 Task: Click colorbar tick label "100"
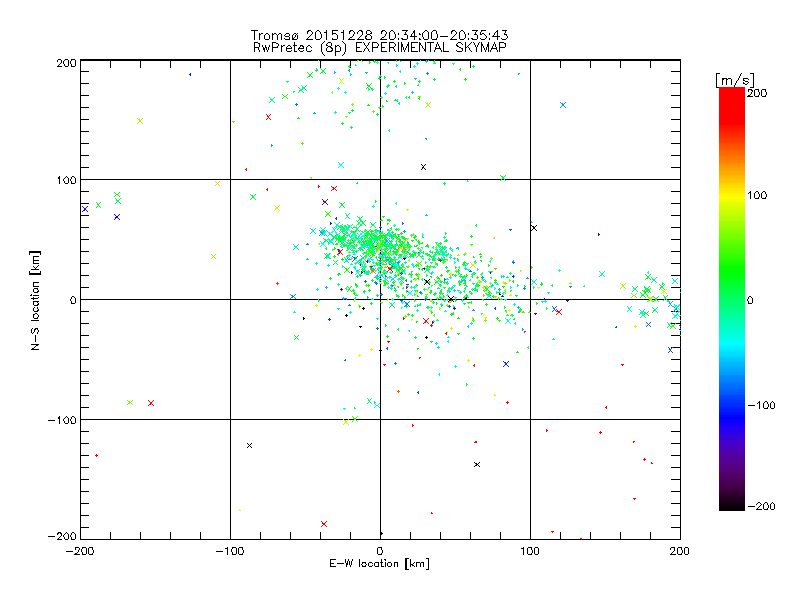[757, 195]
